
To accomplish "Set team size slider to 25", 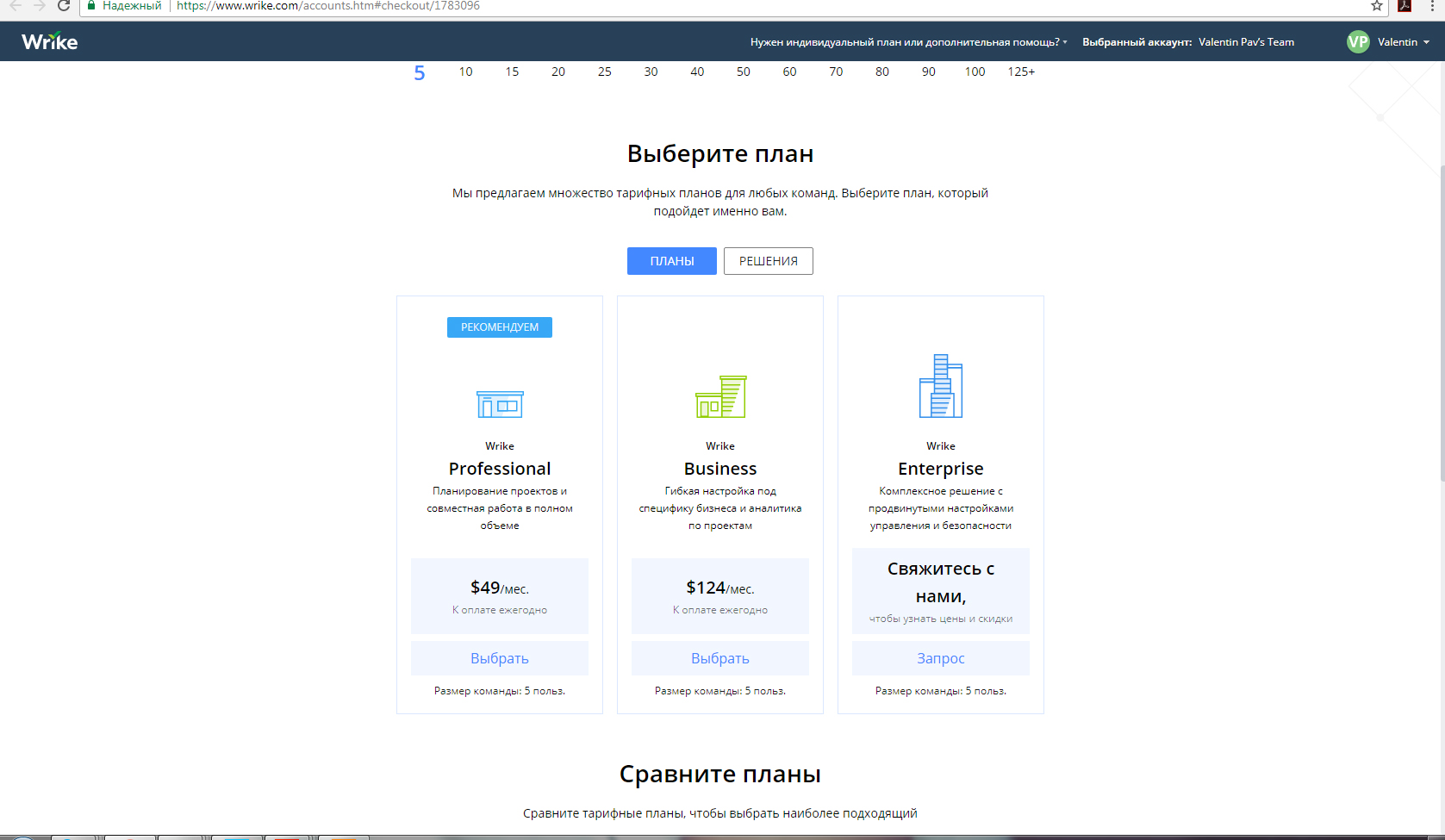I will [x=605, y=72].
